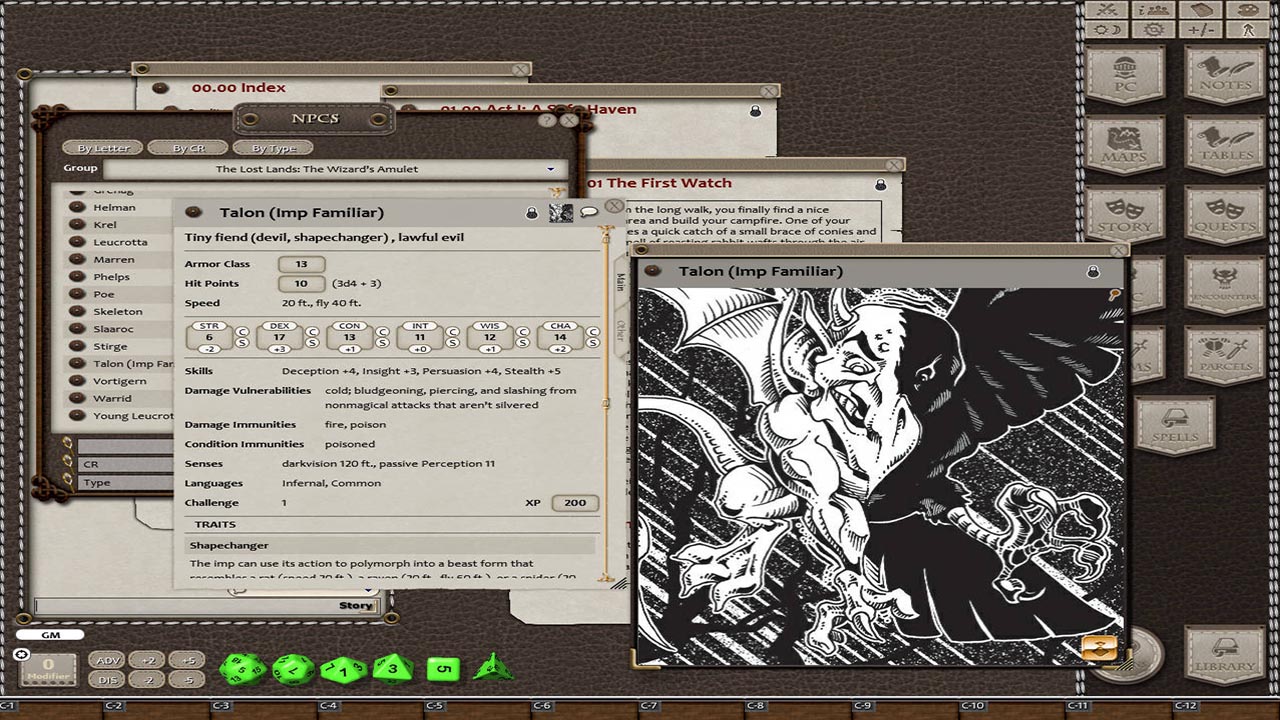Click the ADV advantage button
Screen dimensions: 1280x720
[x=108, y=660]
